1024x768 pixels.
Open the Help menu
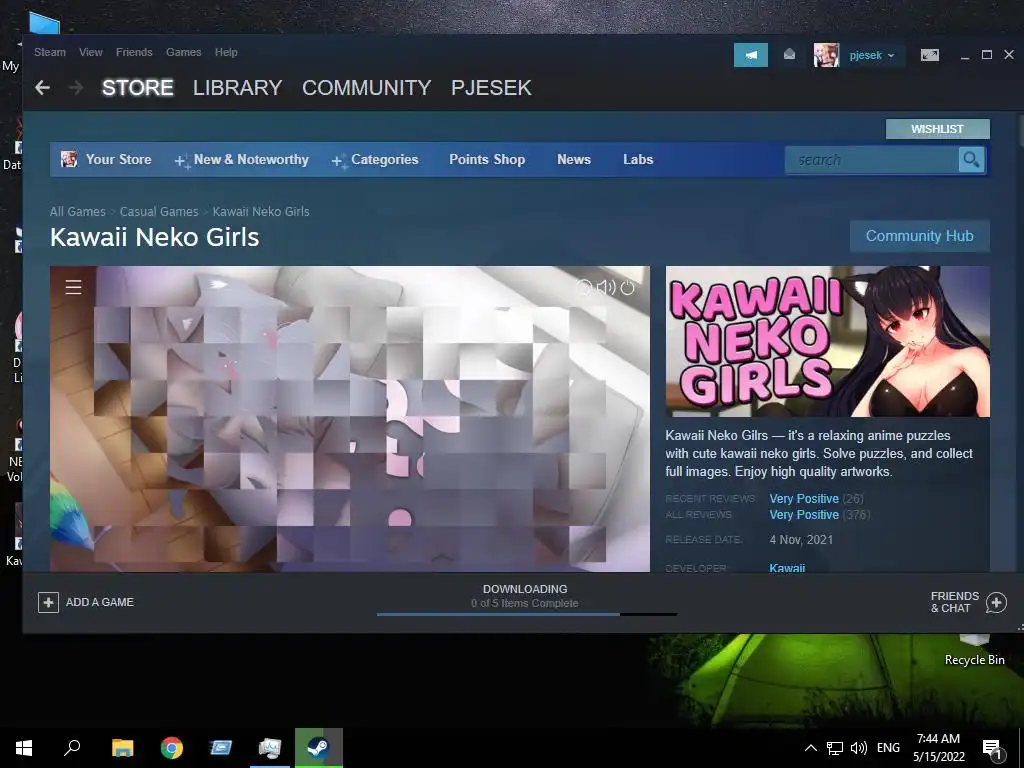pyautogui.click(x=226, y=52)
